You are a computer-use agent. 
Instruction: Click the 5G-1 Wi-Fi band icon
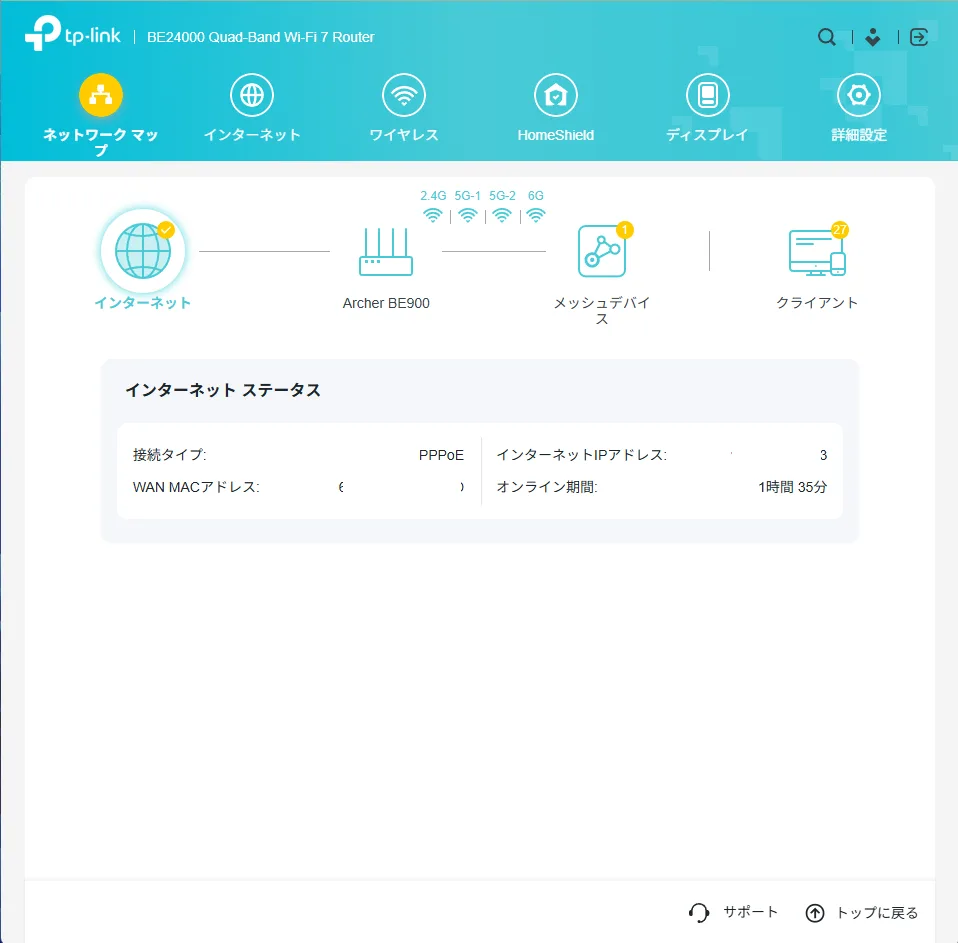(467, 215)
